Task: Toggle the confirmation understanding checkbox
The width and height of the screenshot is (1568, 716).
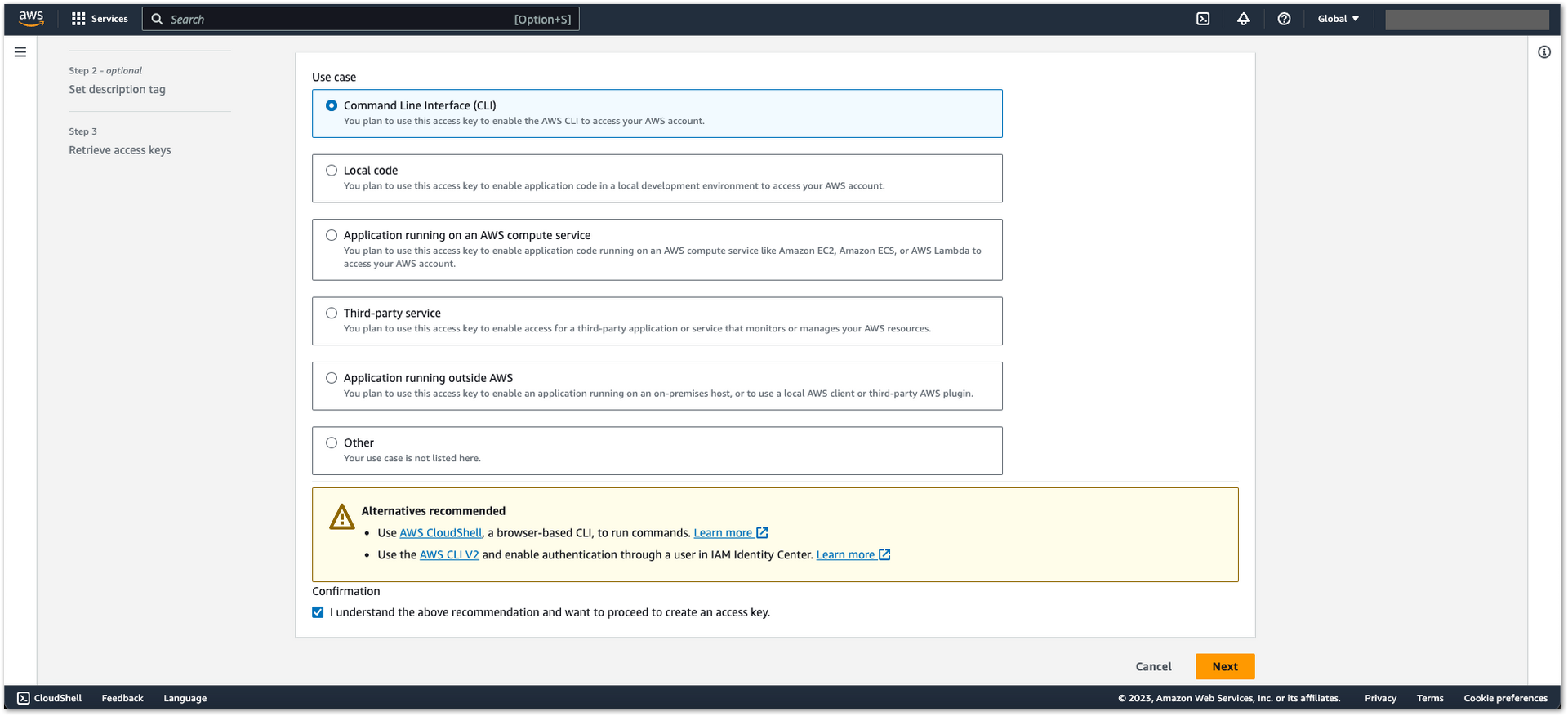Action: click(318, 612)
